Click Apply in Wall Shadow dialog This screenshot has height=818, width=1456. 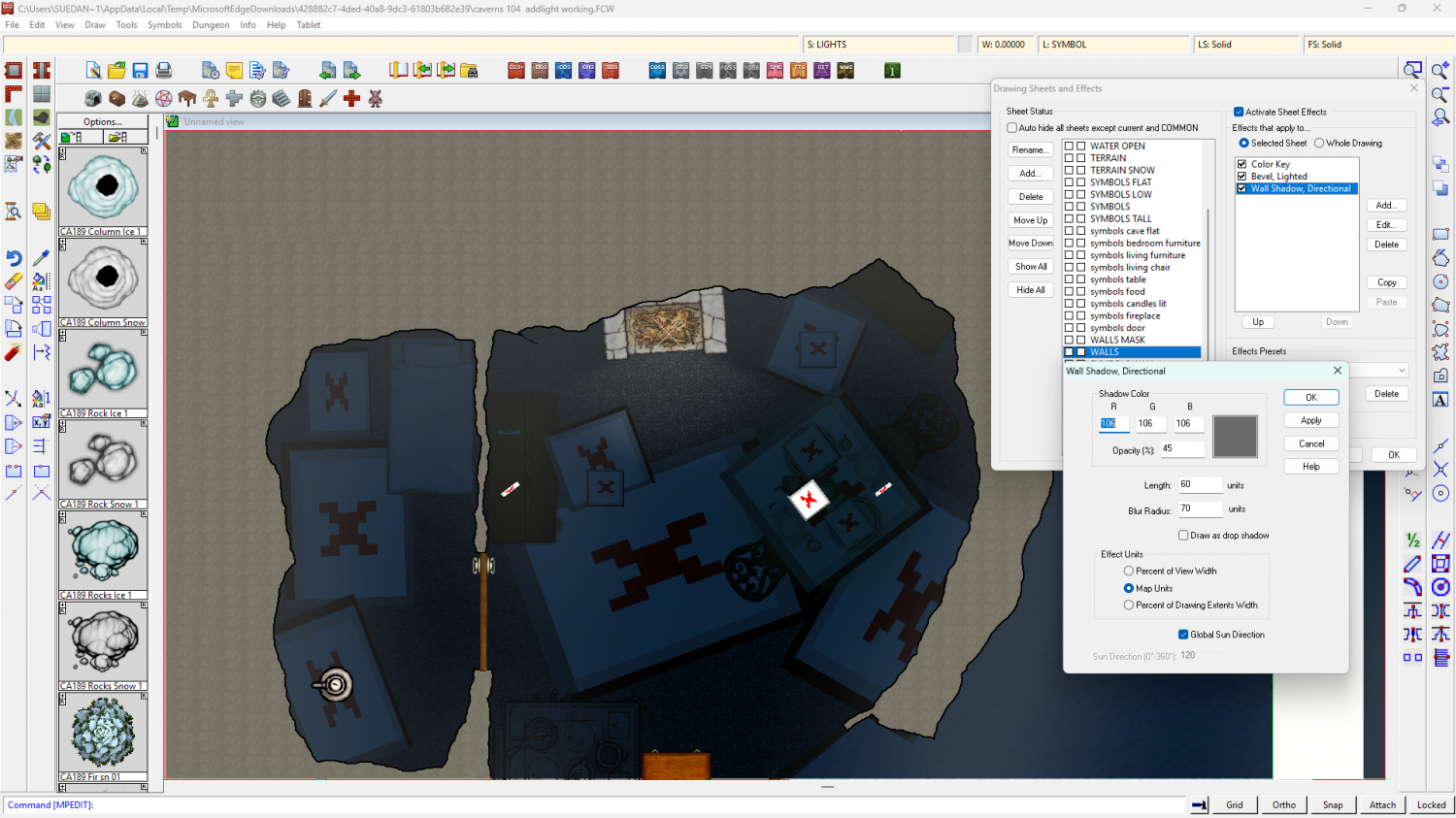[x=1310, y=420]
